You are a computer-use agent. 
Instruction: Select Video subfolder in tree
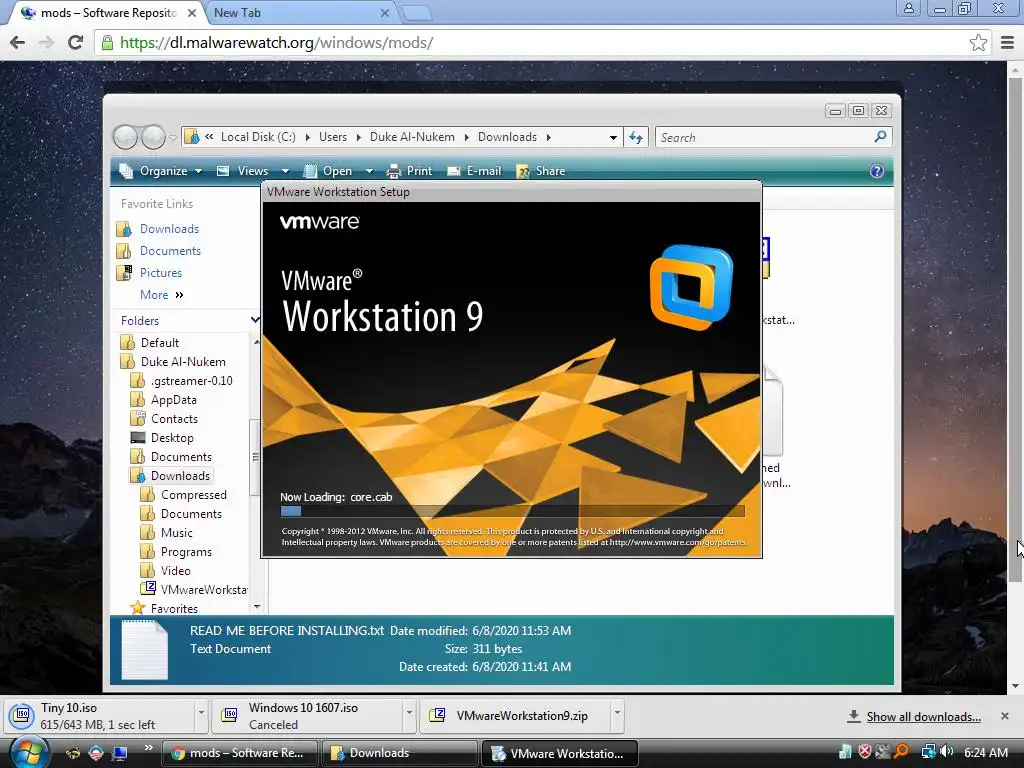[175, 571]
